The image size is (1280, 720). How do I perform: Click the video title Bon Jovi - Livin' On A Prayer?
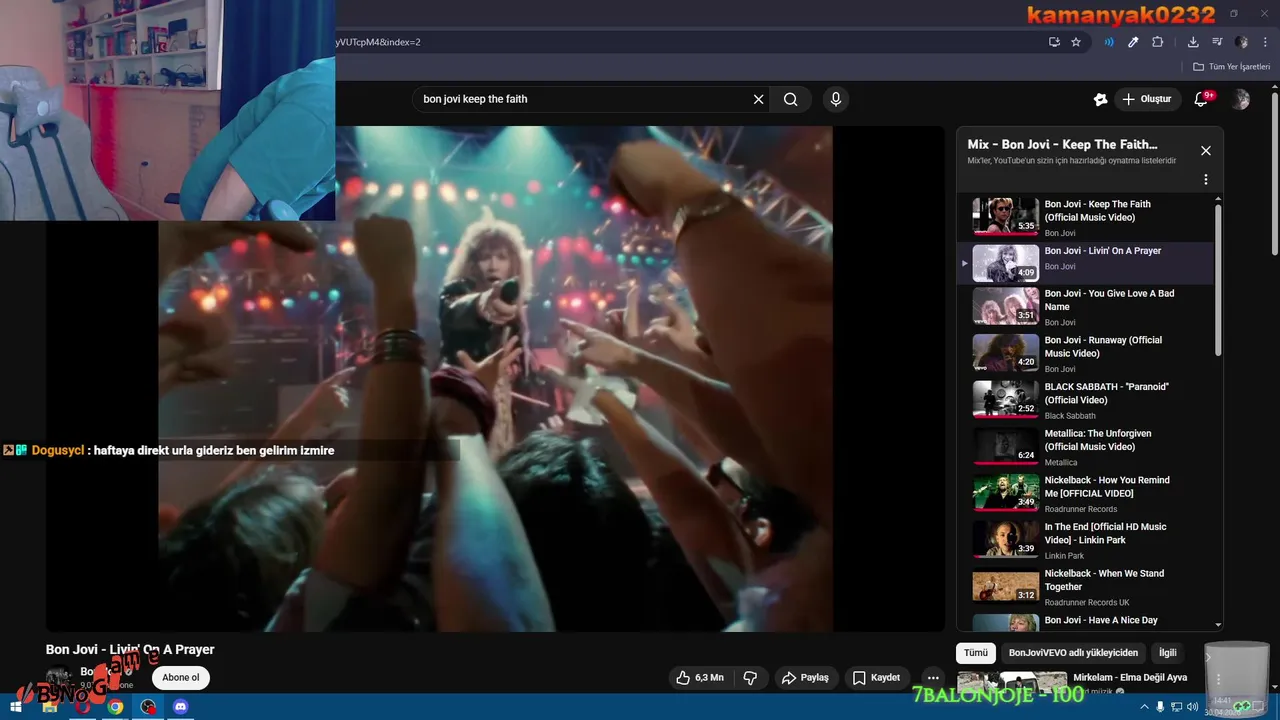click(x=130, y=650)
